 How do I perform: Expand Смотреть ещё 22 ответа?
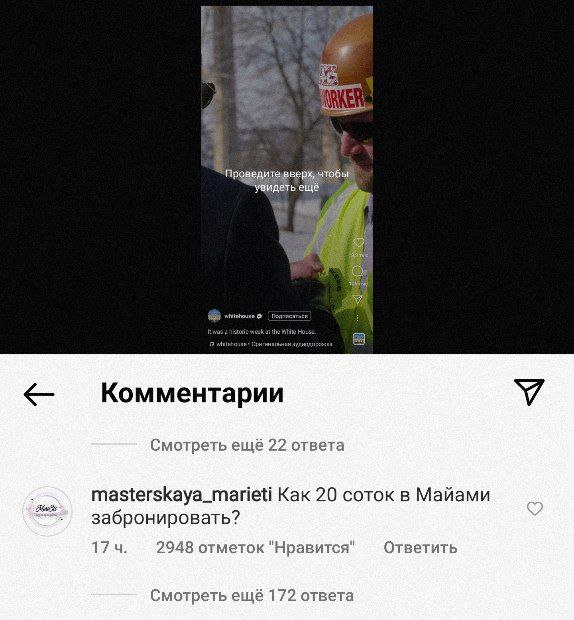click(247, 445)
